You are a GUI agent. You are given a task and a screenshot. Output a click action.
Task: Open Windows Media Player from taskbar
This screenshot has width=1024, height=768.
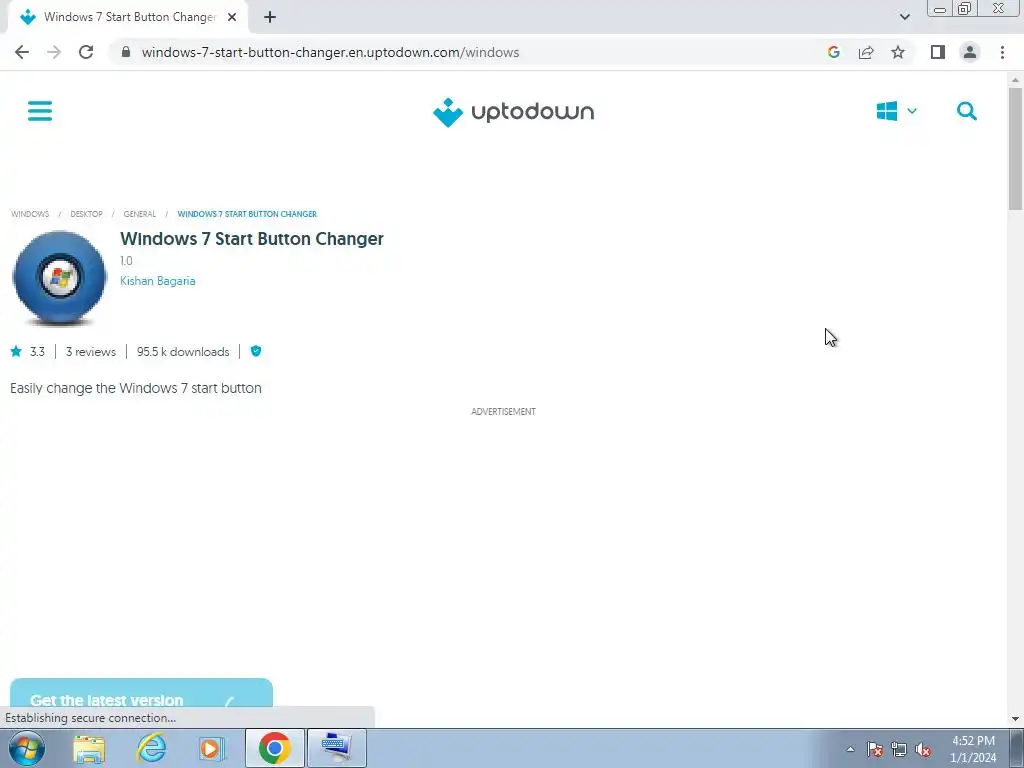click(x=212, y=748)
